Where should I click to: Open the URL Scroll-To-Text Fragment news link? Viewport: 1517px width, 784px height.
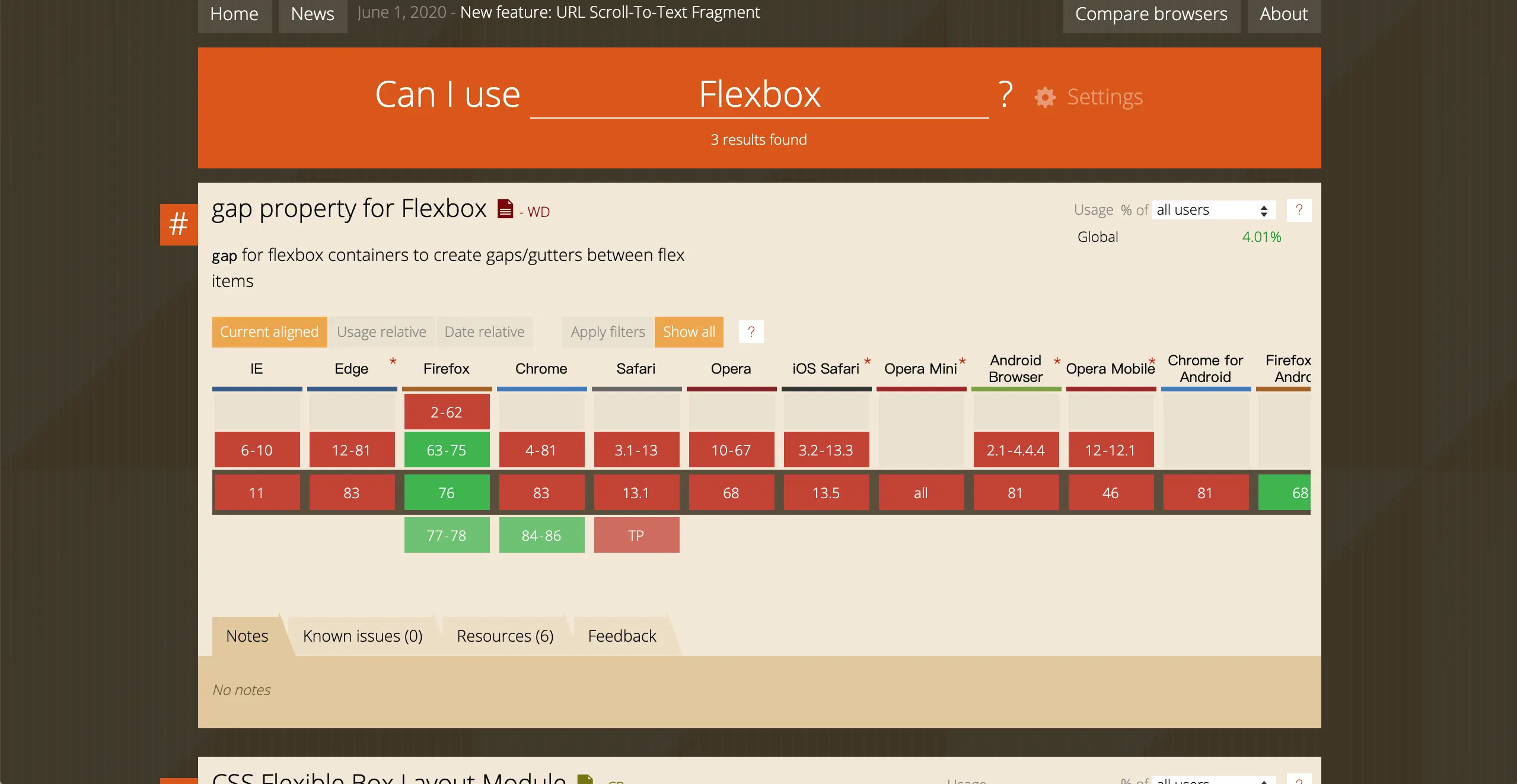click(610, 12)
